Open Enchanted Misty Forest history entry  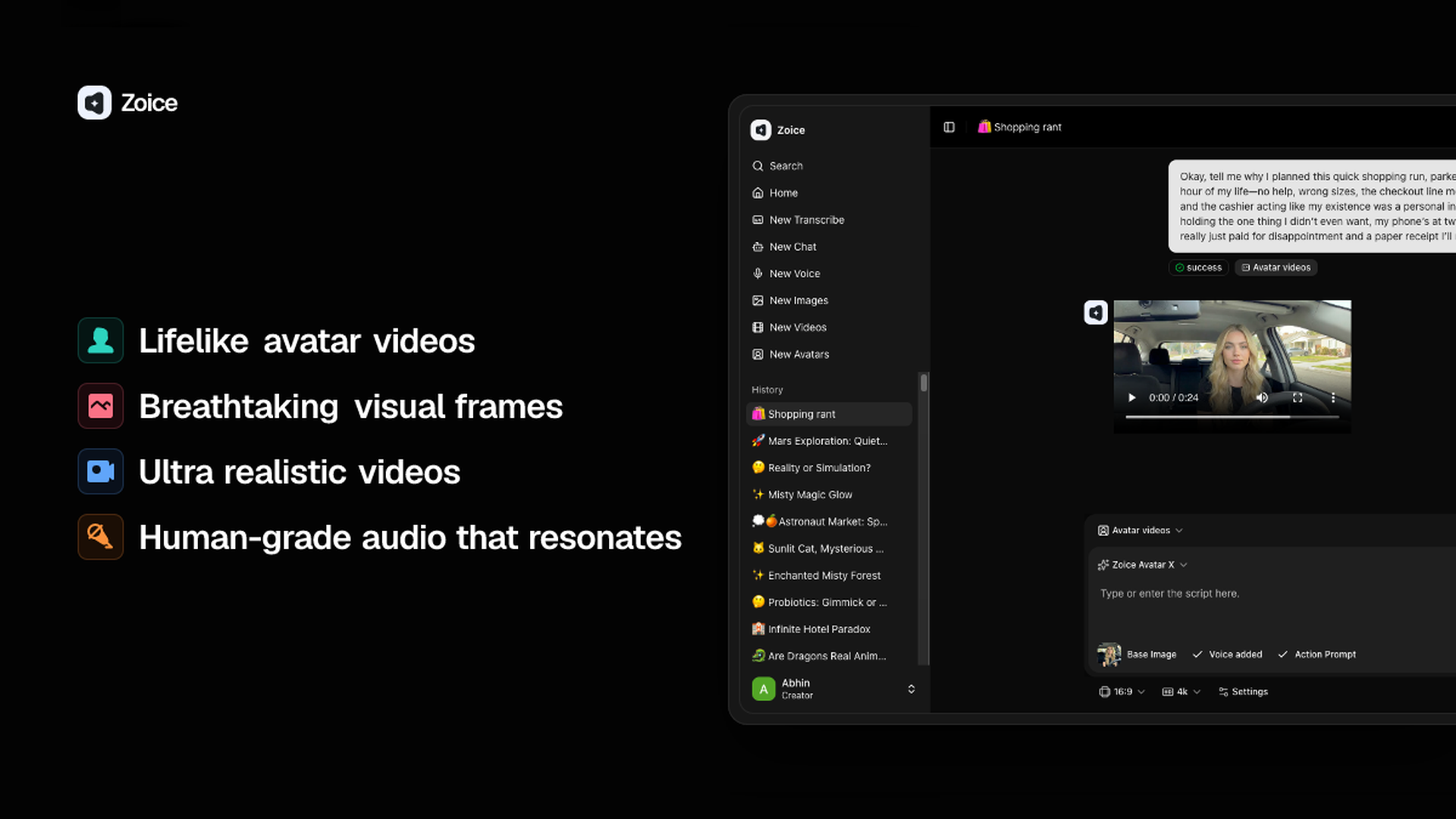pos(829,576)
